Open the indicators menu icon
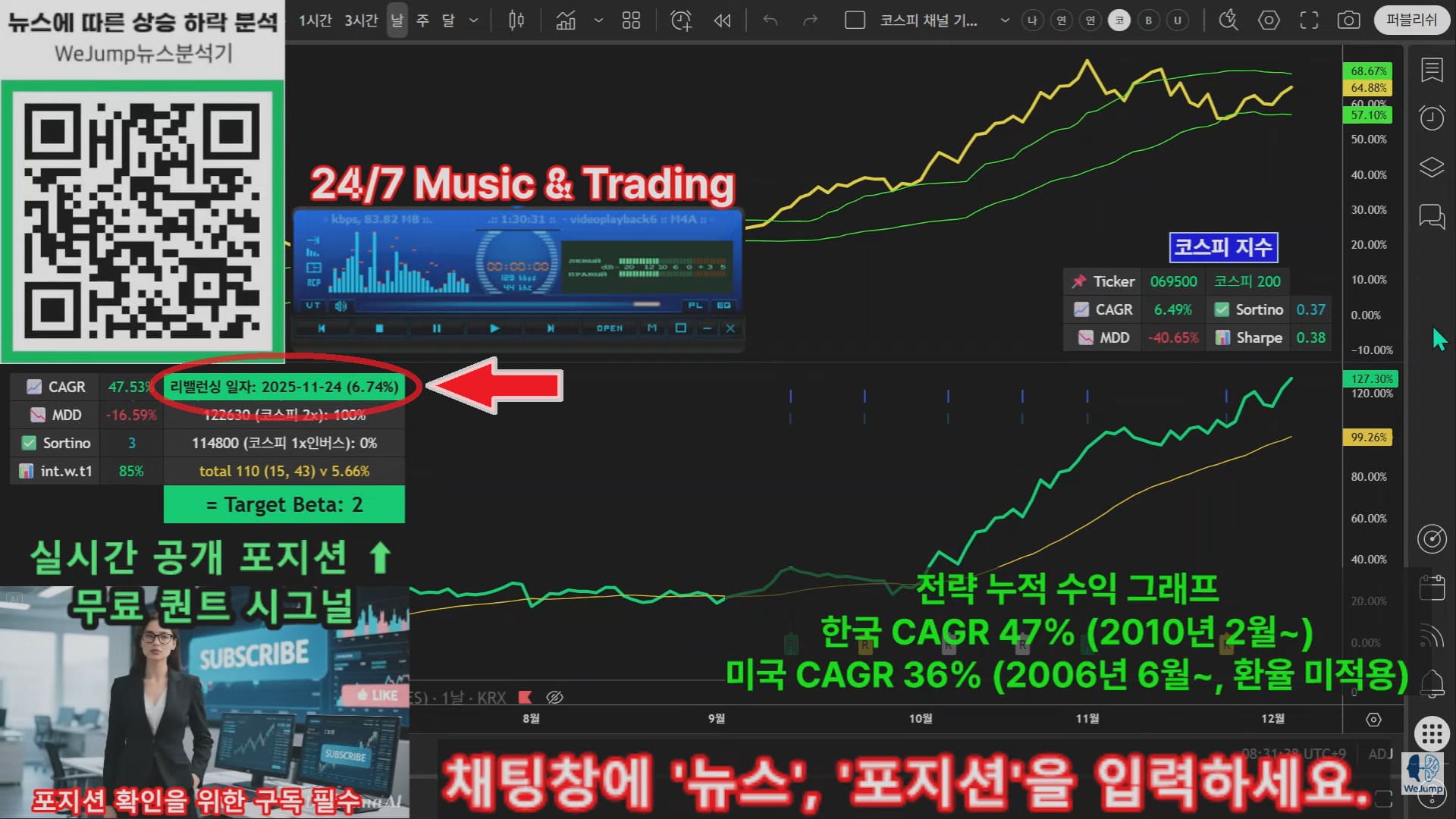 (x=566, y=20)
